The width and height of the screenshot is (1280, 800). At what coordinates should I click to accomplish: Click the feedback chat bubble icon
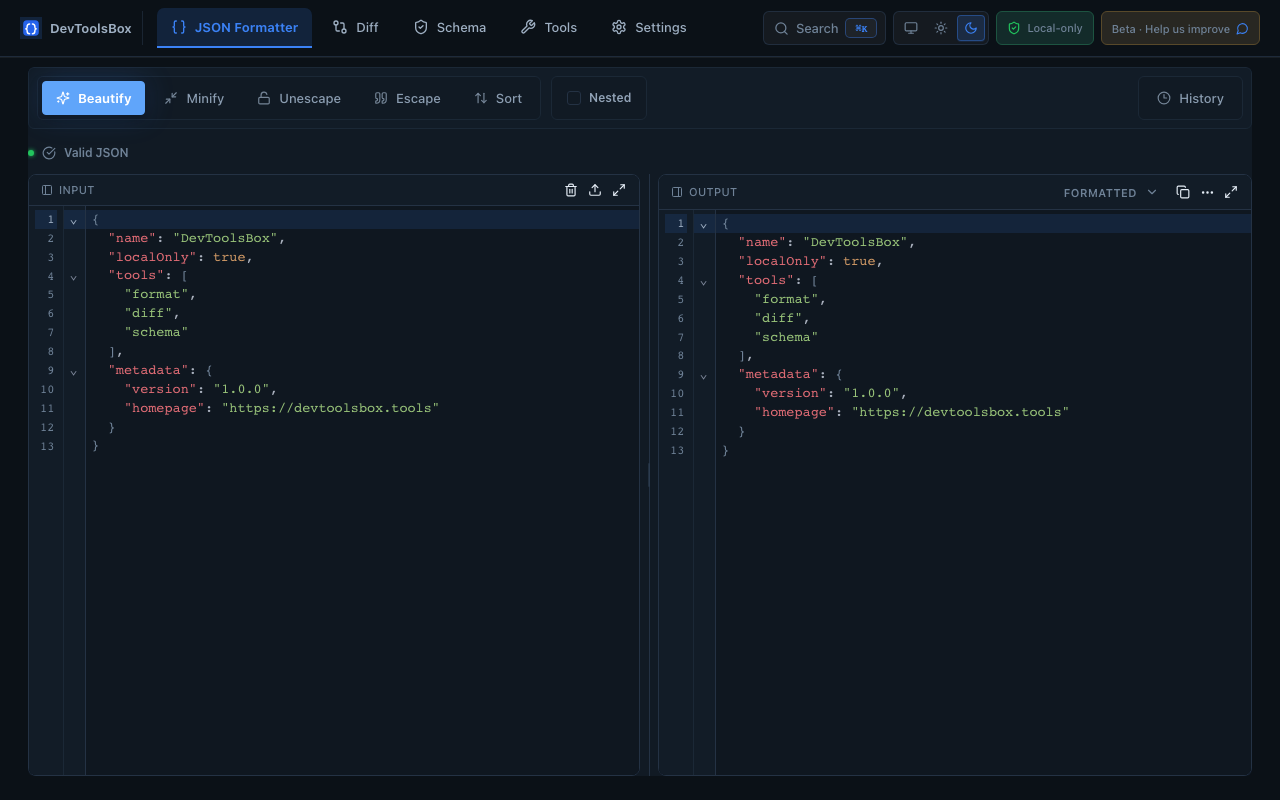(x=1242, y=28)
